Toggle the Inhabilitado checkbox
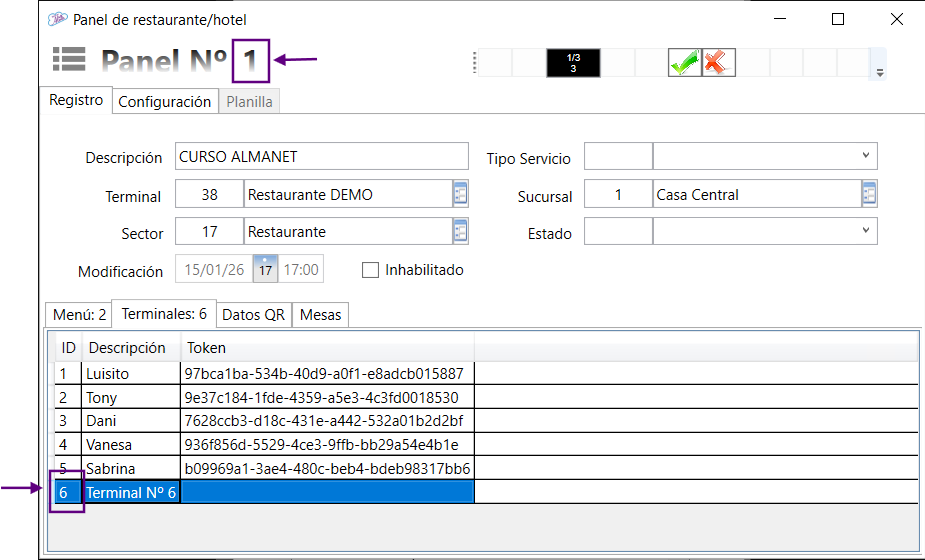 [371, 270]
